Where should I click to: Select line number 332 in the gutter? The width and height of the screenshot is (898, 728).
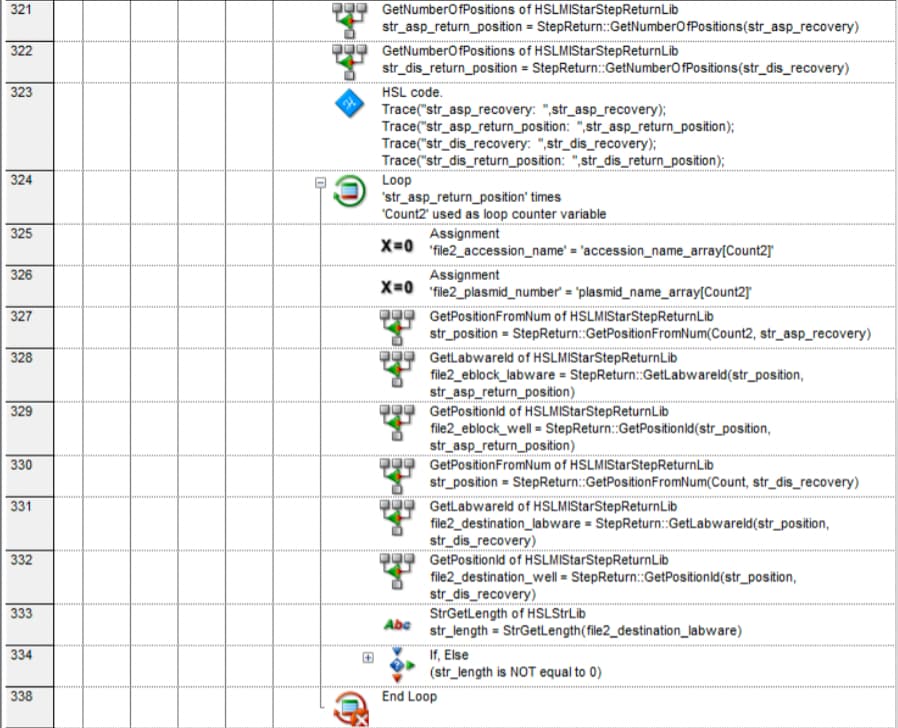pos(29,577)
